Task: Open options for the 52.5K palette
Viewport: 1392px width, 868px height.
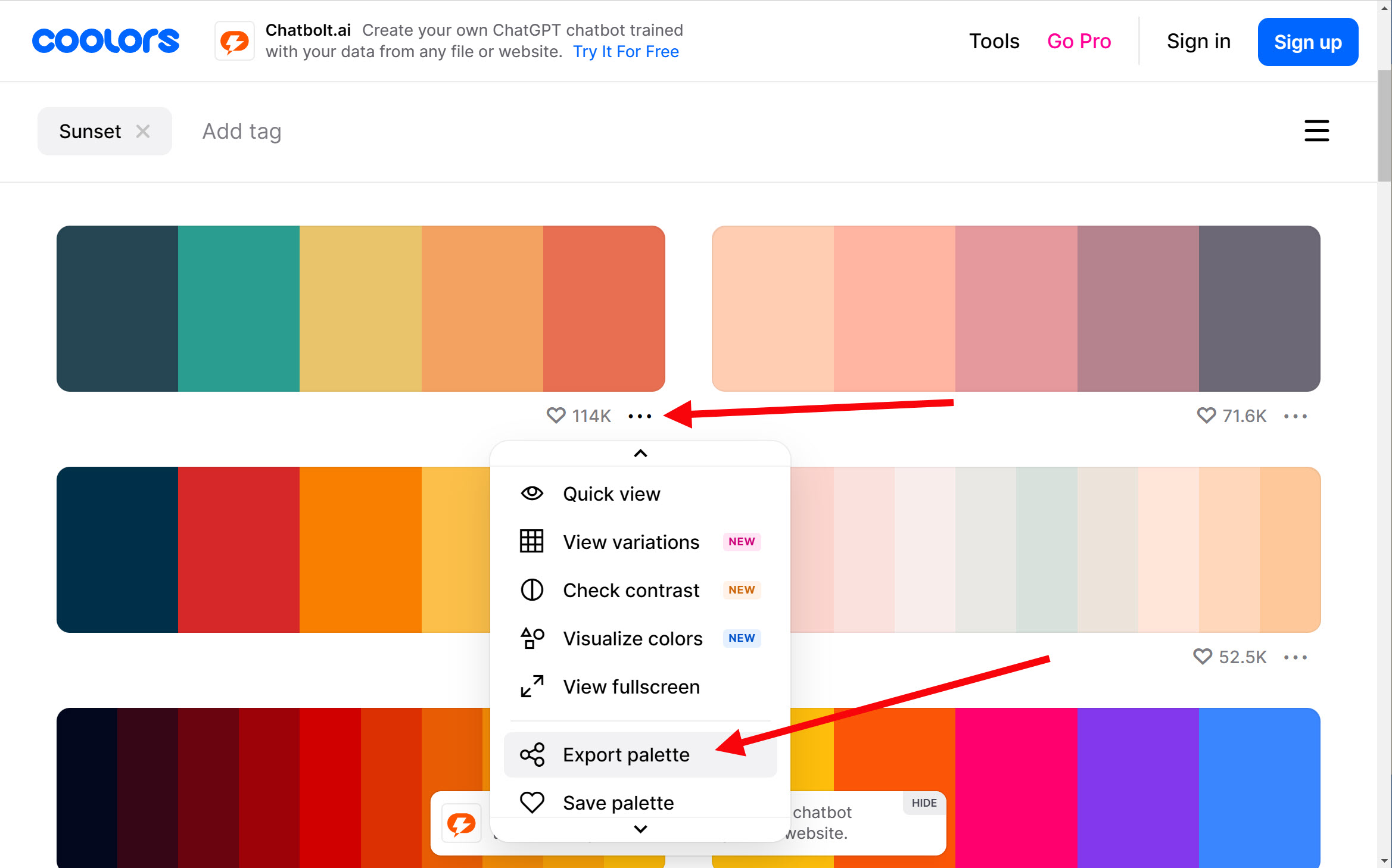Action: point(1296,657)
